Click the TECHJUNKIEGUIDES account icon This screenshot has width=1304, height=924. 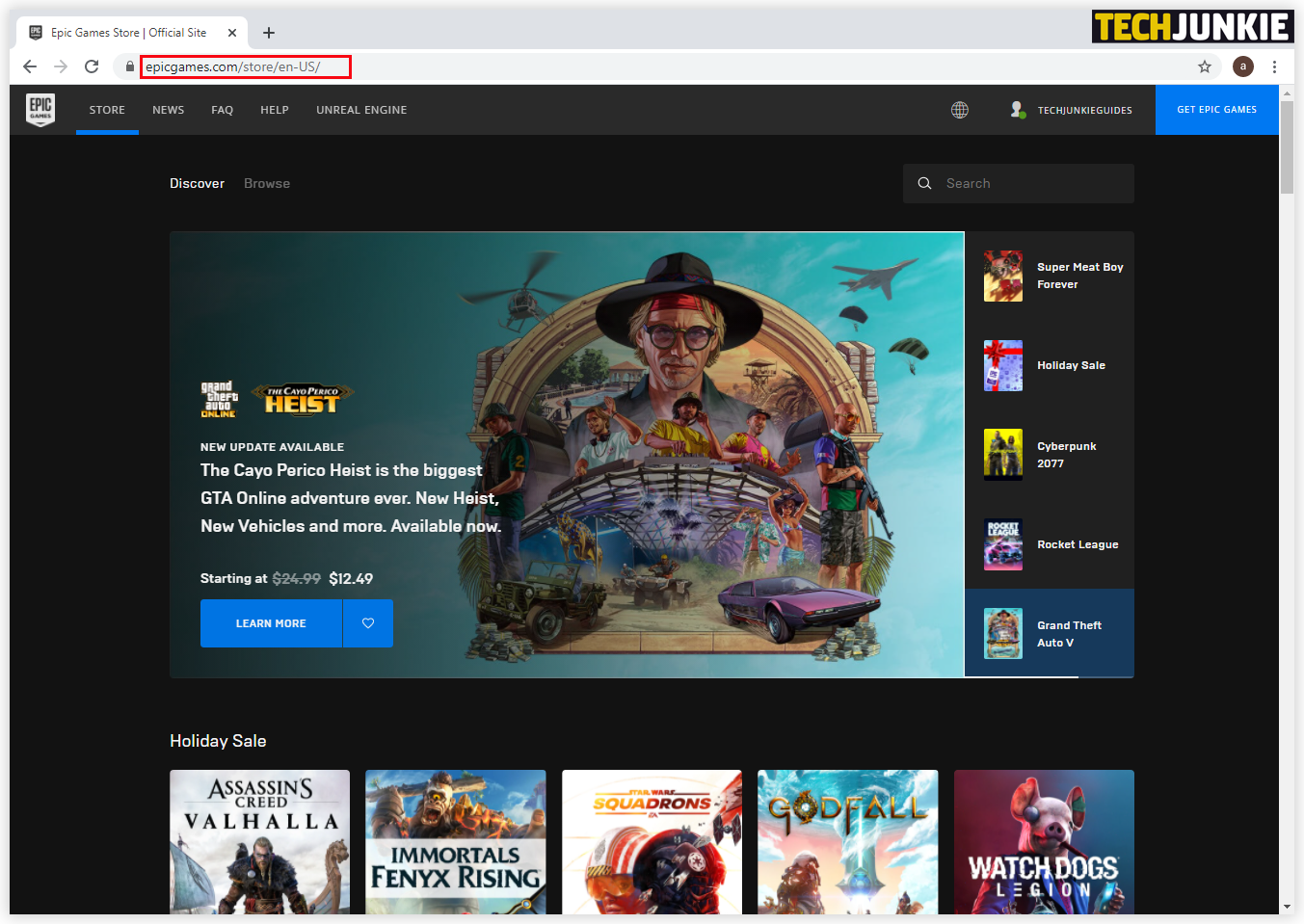pyautogui.click(x=1018, y=110)
